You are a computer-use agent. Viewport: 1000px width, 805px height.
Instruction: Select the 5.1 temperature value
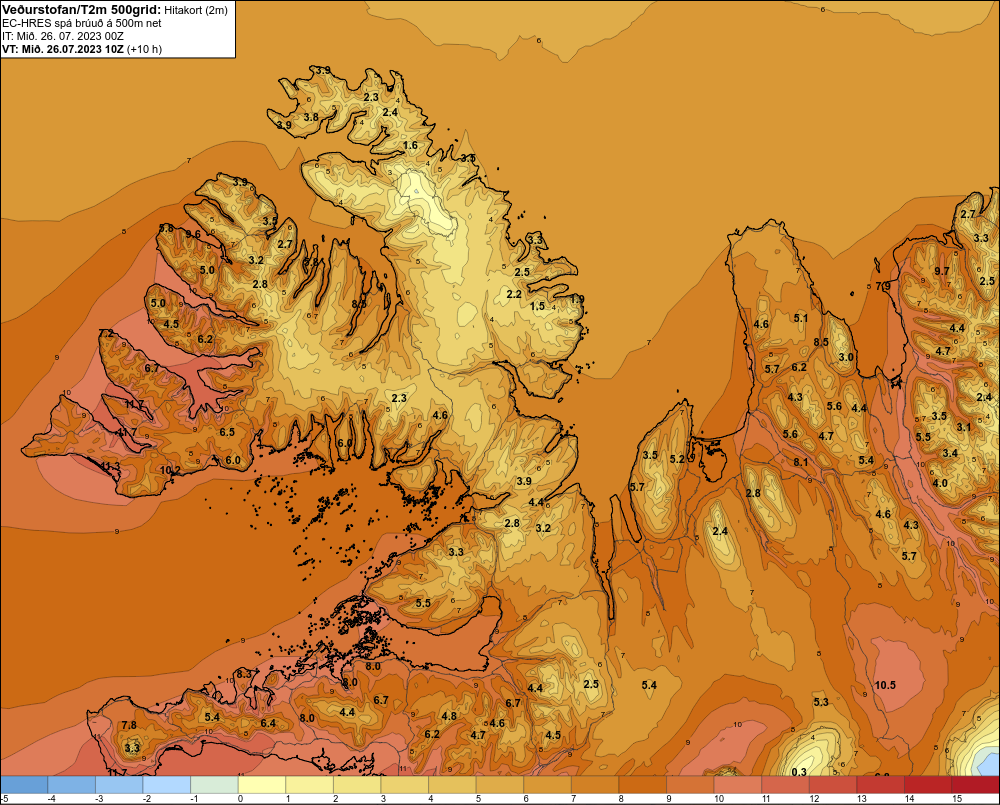(800, 318)
